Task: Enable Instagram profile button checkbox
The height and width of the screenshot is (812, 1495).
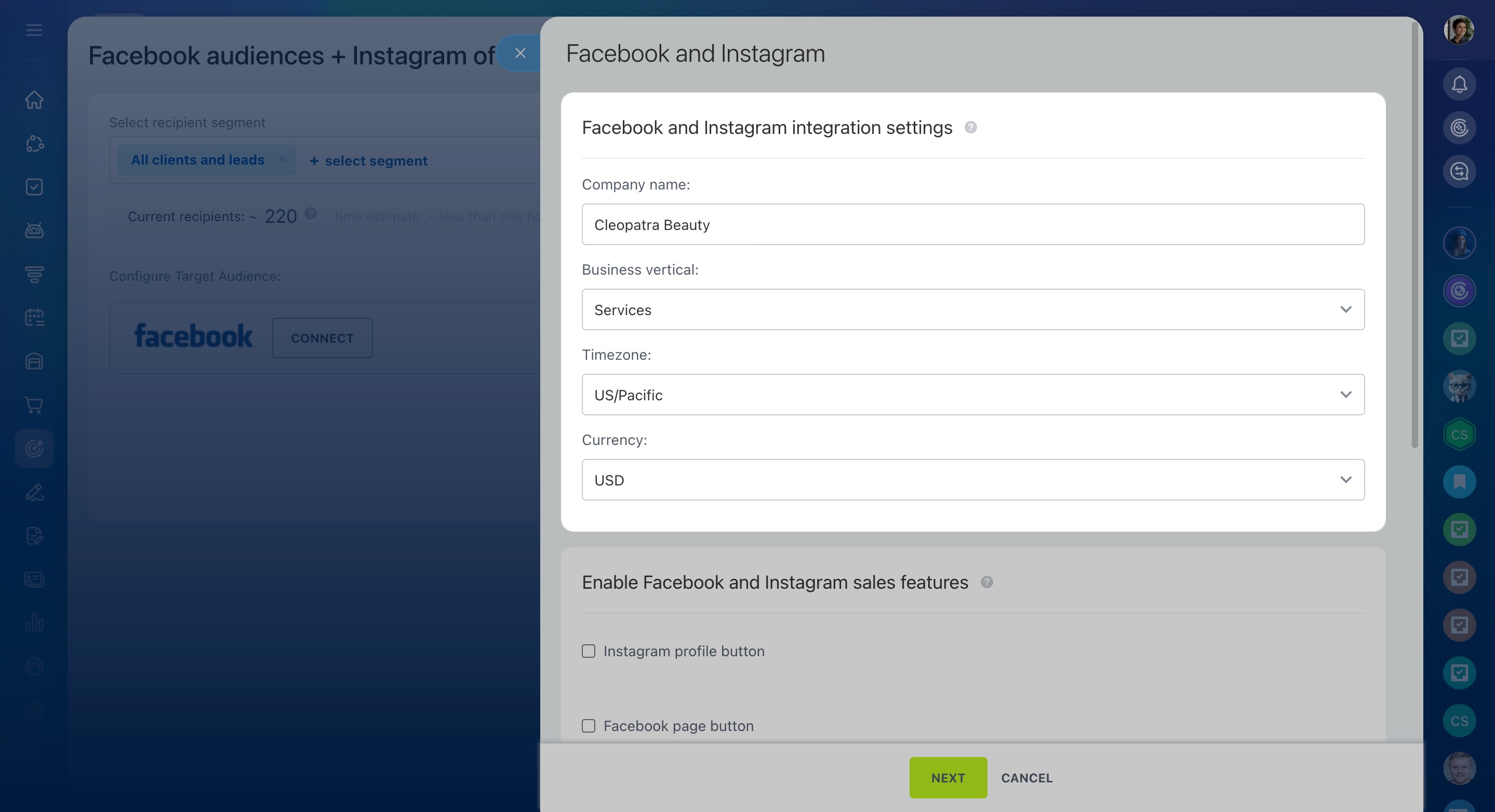Action: point(589,652)
